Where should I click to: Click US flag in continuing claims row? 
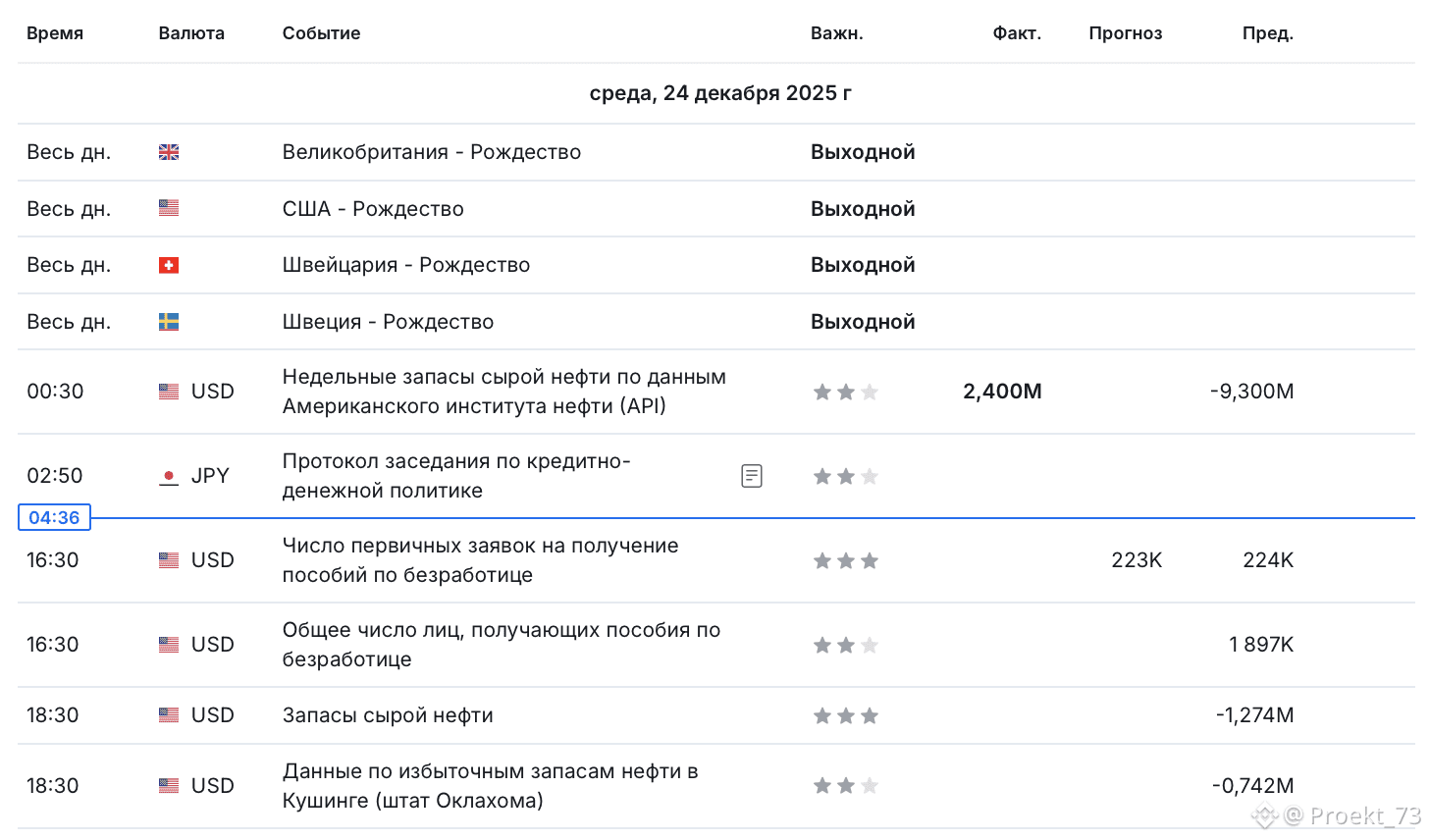169,645
